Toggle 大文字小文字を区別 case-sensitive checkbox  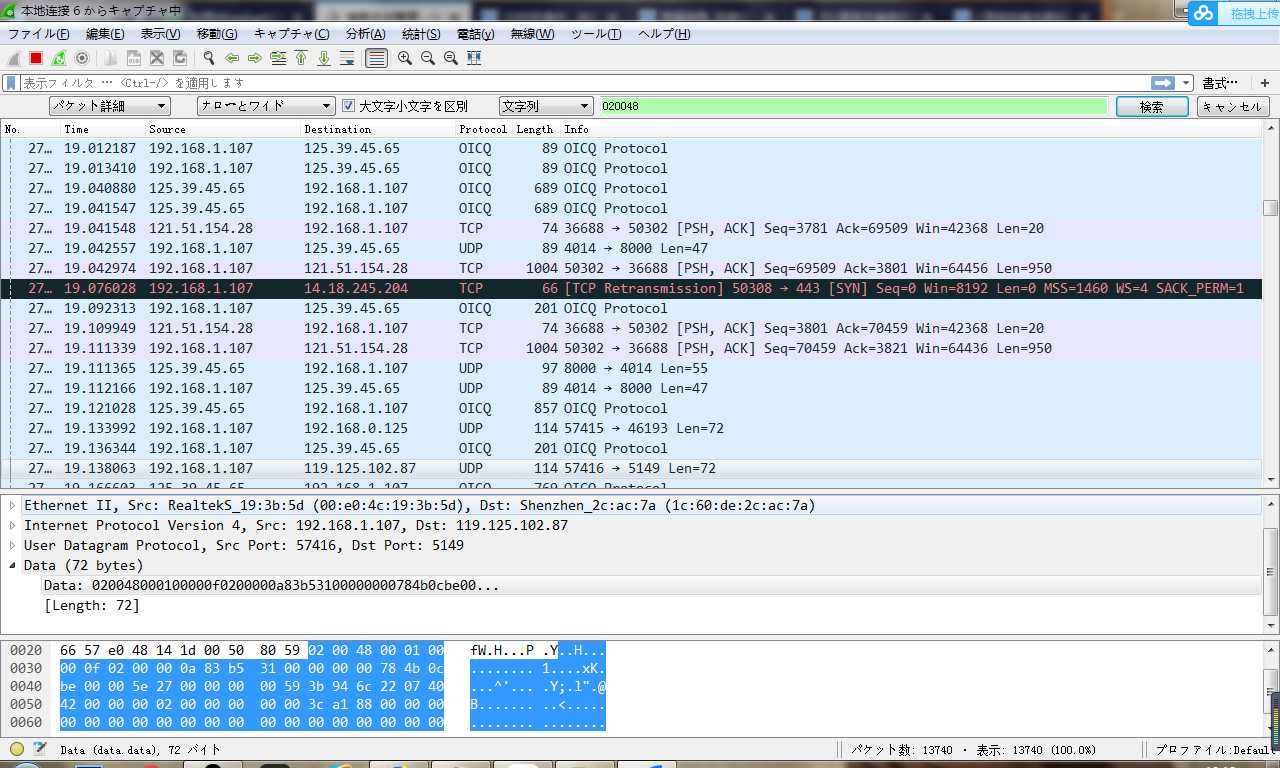coord(349,106)
